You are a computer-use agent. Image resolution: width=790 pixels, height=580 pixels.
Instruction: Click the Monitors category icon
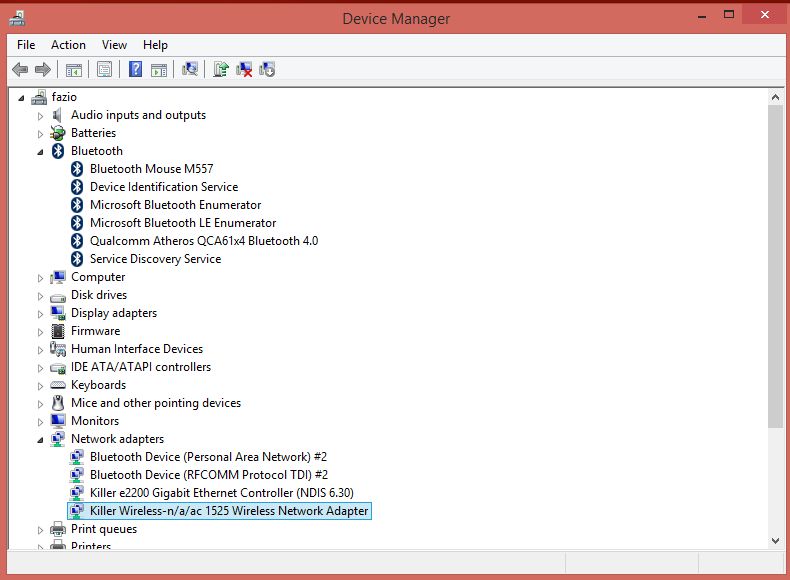58,421
